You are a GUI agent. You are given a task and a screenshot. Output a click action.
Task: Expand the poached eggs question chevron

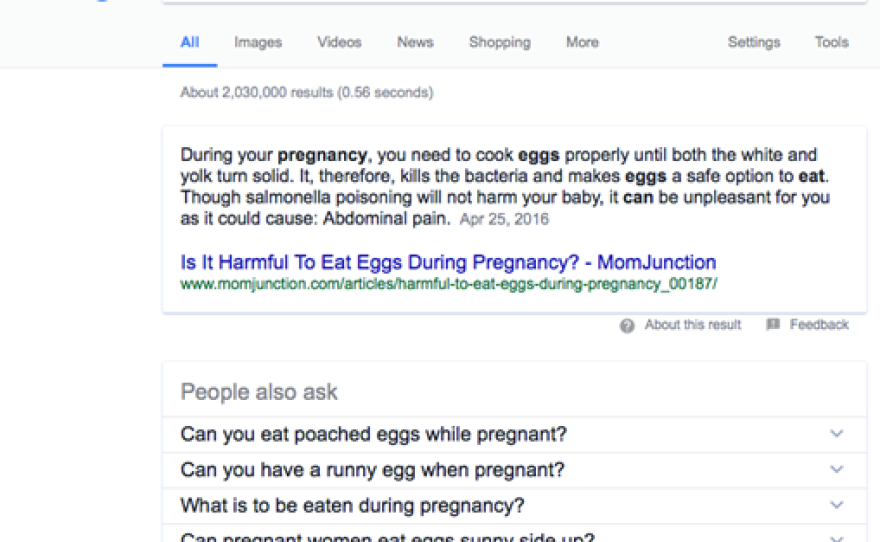point(837,434)
